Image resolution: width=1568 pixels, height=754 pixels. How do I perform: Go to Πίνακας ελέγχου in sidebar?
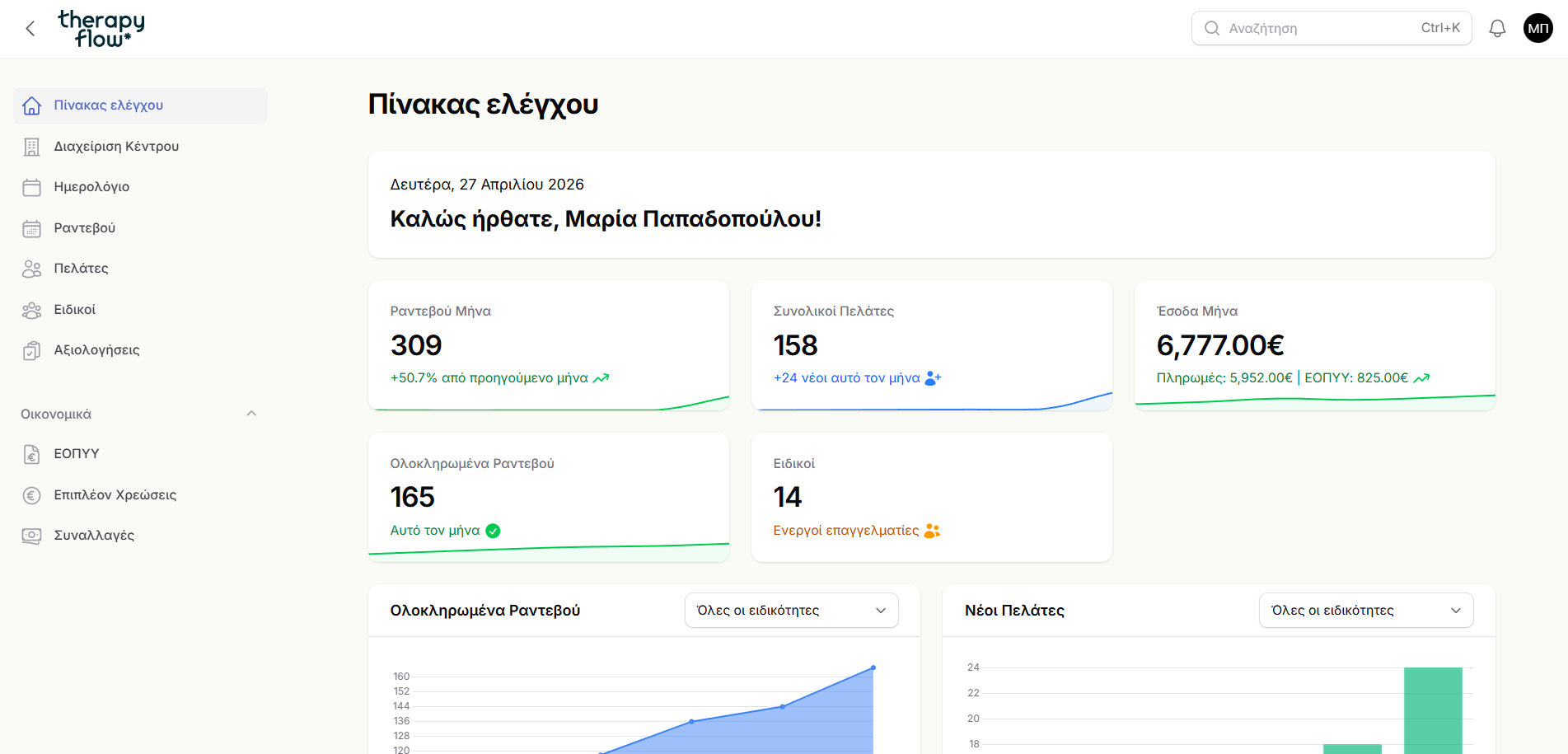click(141, 105)
